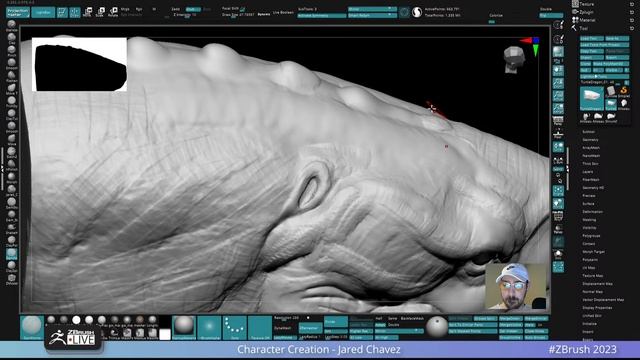Expand the ArrayMesh sub-palette
This screenshot has width=640, height=360.
coord(591,148)
